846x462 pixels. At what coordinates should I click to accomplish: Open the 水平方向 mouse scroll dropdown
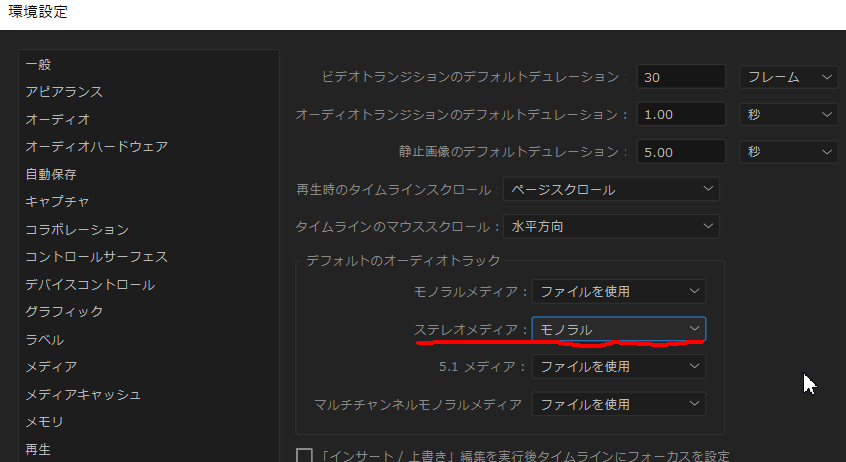(x=611, y=227)
